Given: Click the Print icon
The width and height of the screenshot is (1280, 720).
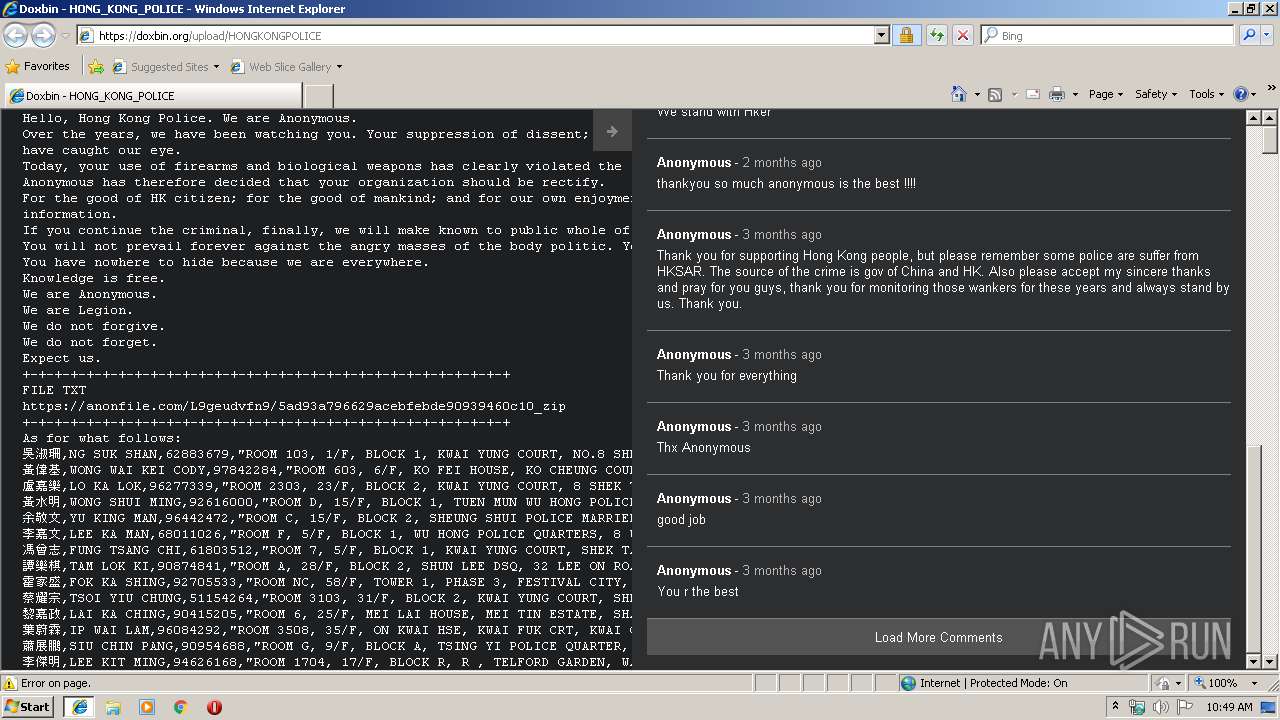Looking at the screenshot, I should tap(1057, 94).
